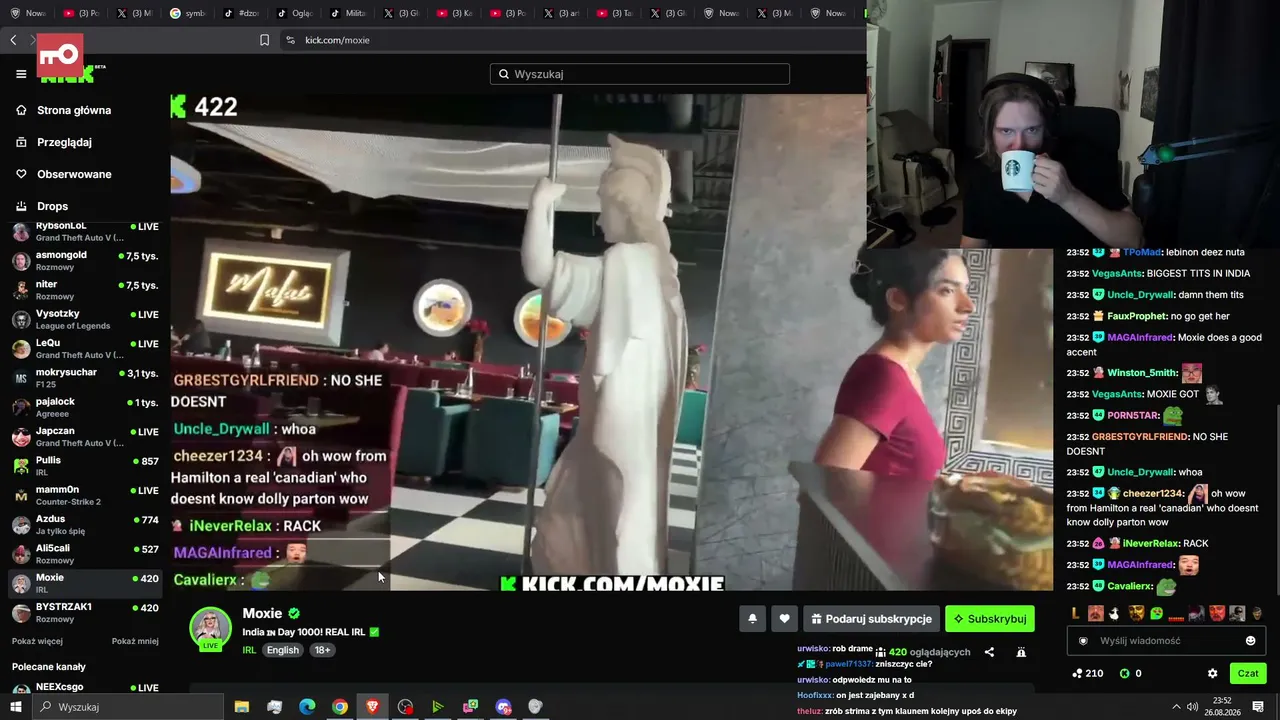This screenshot has height=720, width=1280.
Task: Open RybsonLoL's channel in the sidebar
Action: point(85,232)
